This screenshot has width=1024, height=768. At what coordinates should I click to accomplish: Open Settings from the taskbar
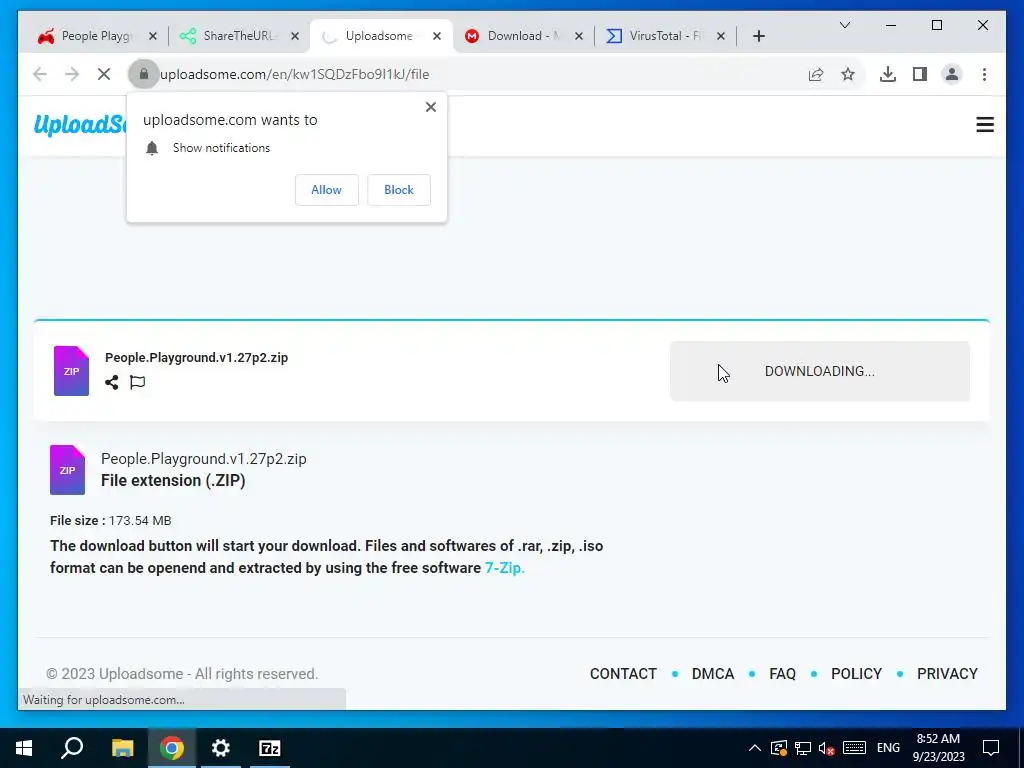point(221,748)
